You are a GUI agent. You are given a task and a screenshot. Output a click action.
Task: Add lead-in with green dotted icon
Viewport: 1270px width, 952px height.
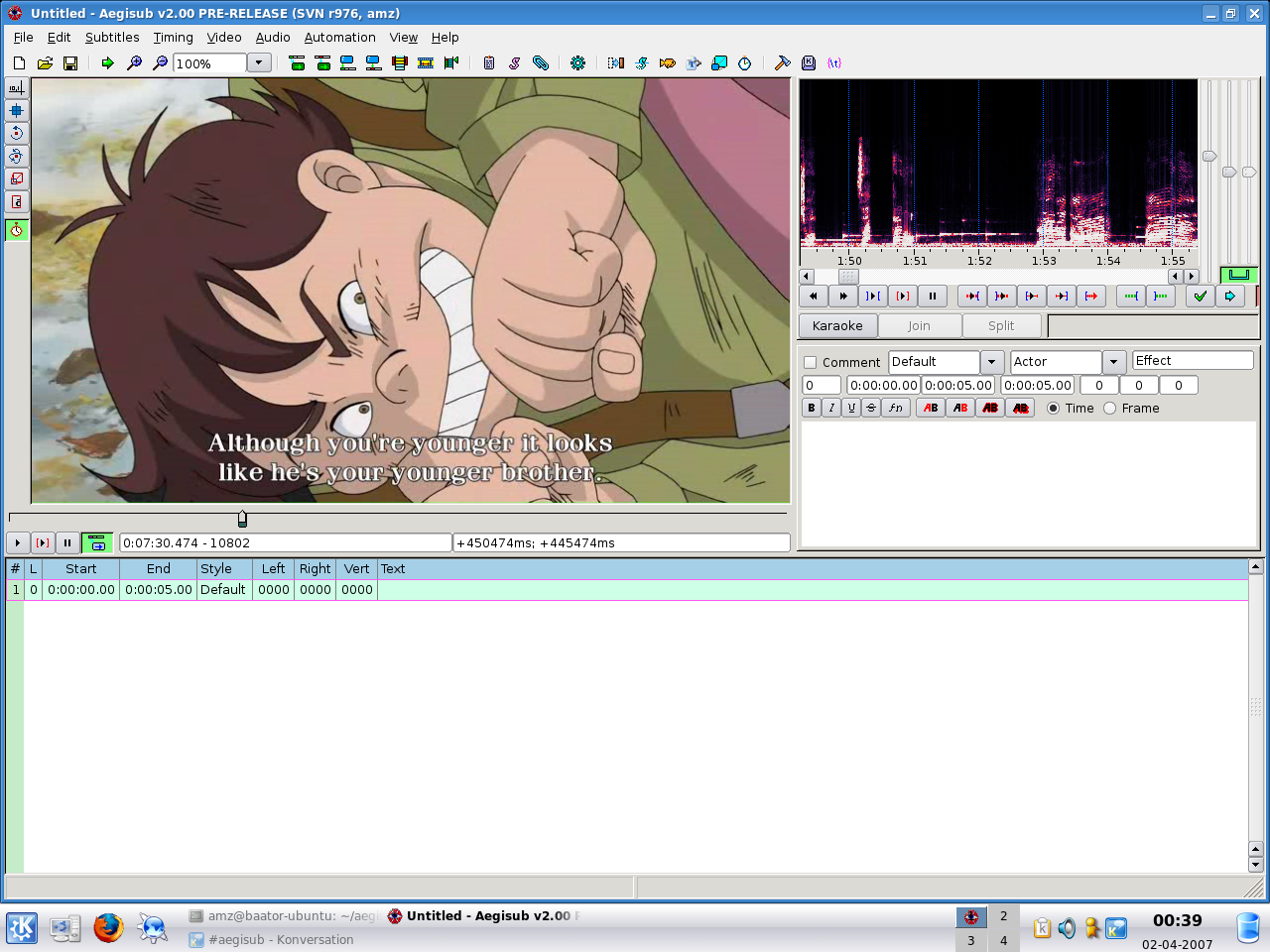point(1131,296)
